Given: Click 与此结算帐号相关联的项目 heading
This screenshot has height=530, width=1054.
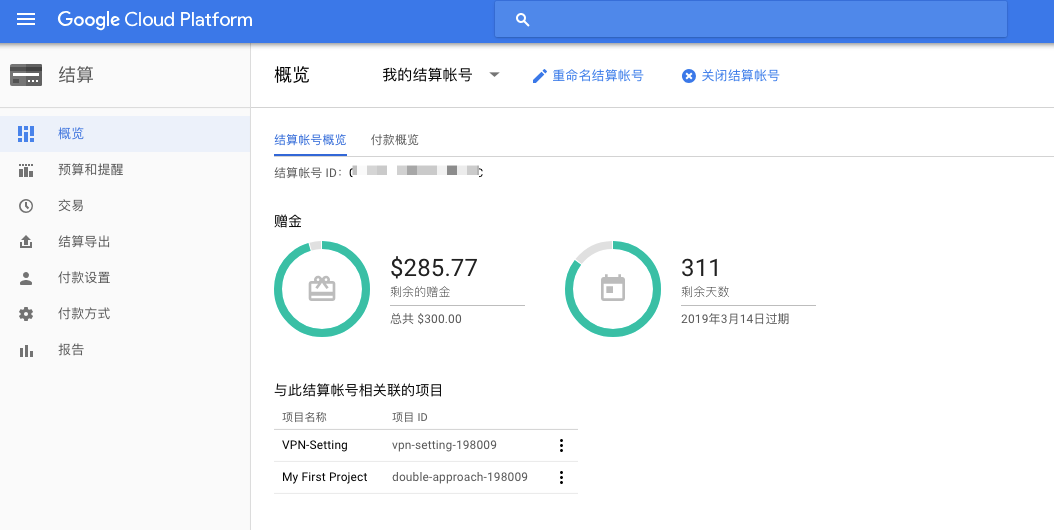Looking at the screenshot, I should pos(358,390).
